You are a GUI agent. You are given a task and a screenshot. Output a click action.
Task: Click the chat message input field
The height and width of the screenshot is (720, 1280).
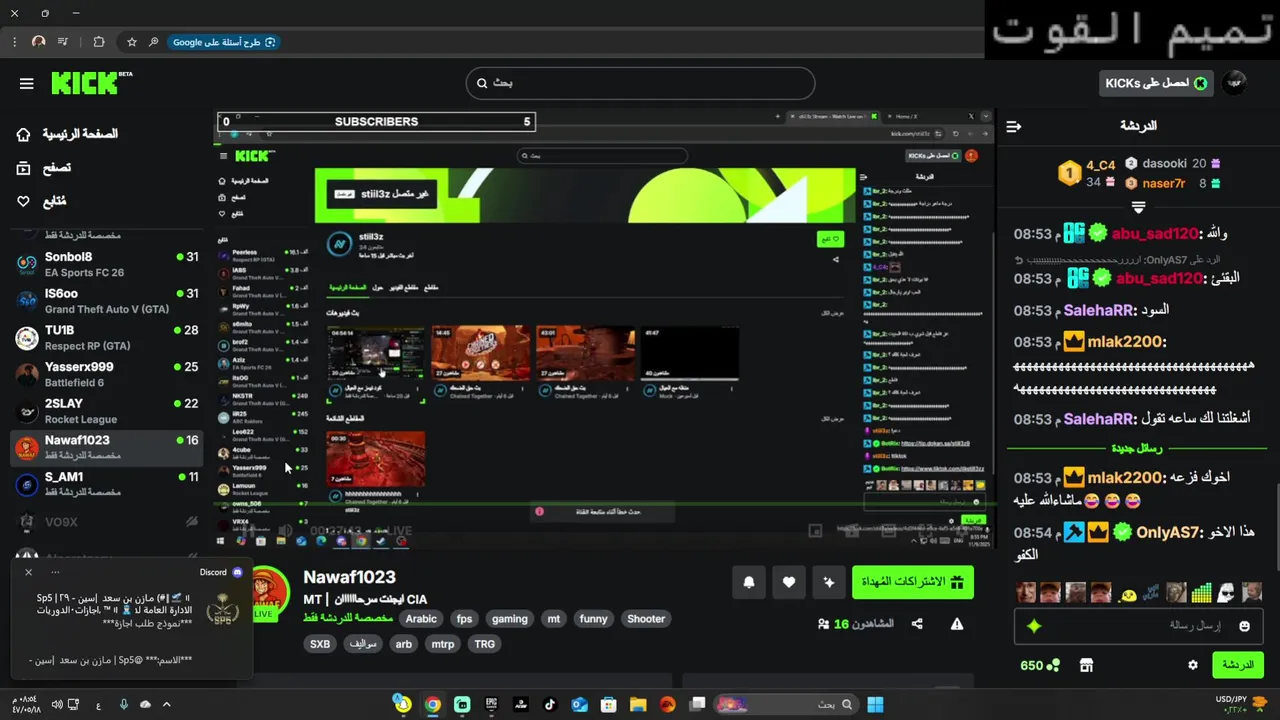point(1138,626)
